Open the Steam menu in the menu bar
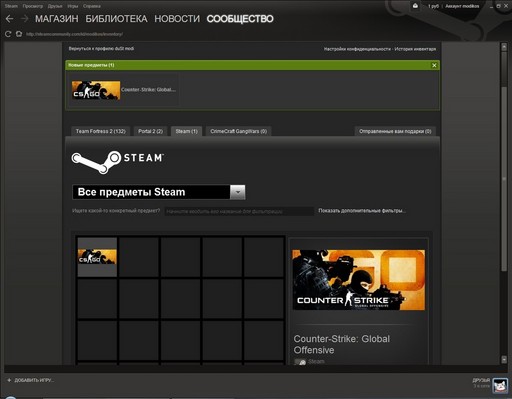This screenshot has width=512, height=399. click(11, 6)
